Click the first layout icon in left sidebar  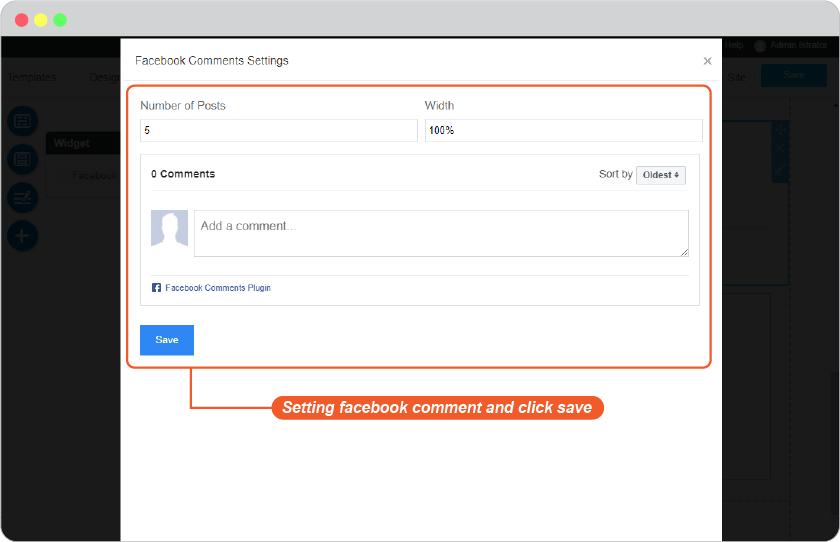(x=22, y=121)
